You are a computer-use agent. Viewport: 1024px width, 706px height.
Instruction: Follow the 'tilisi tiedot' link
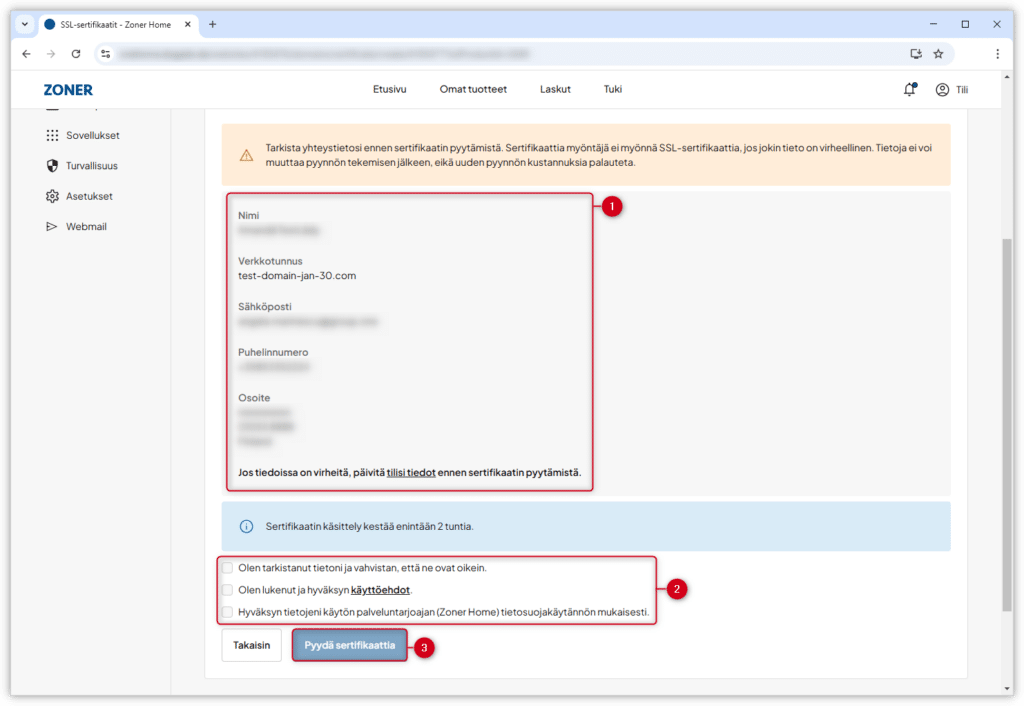(x=411, y=472)
